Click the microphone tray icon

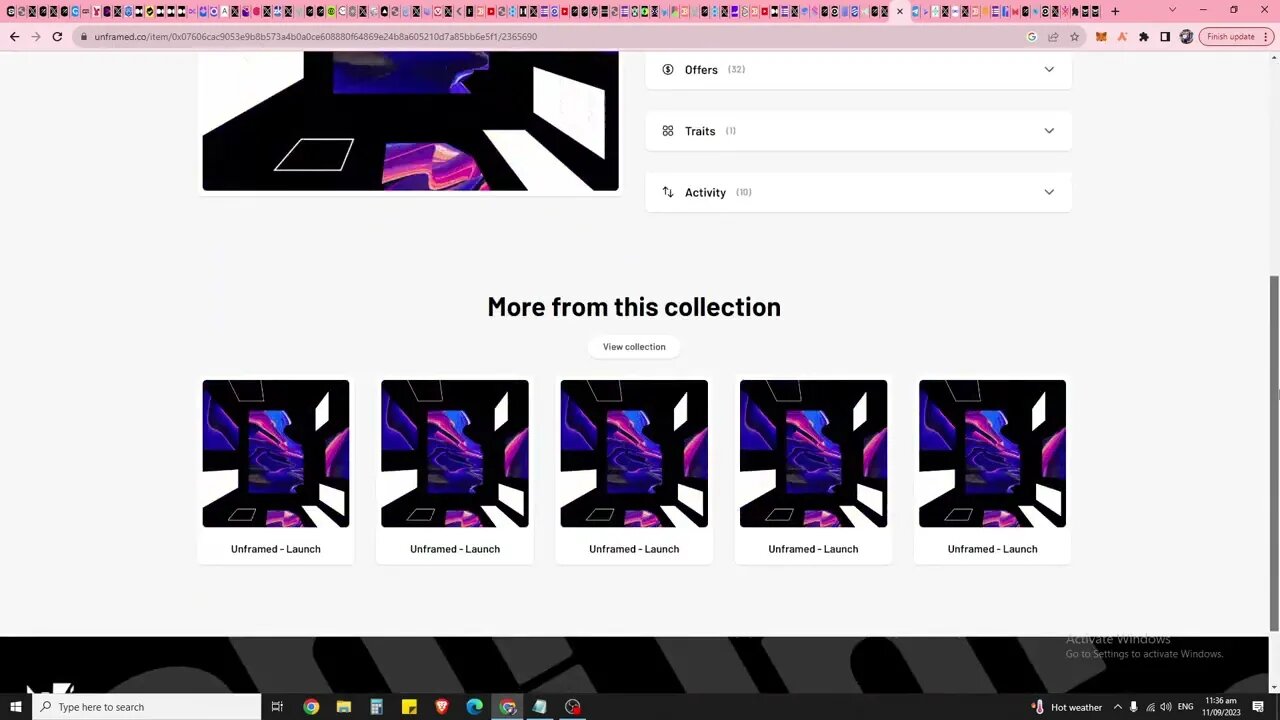1133,707
